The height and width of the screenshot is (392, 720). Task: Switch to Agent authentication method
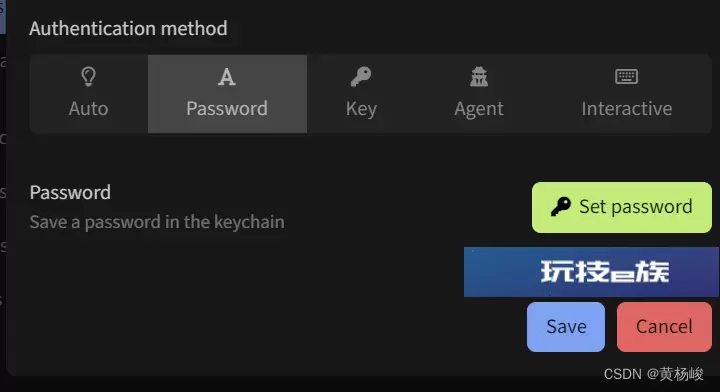(x=479, y=94)
